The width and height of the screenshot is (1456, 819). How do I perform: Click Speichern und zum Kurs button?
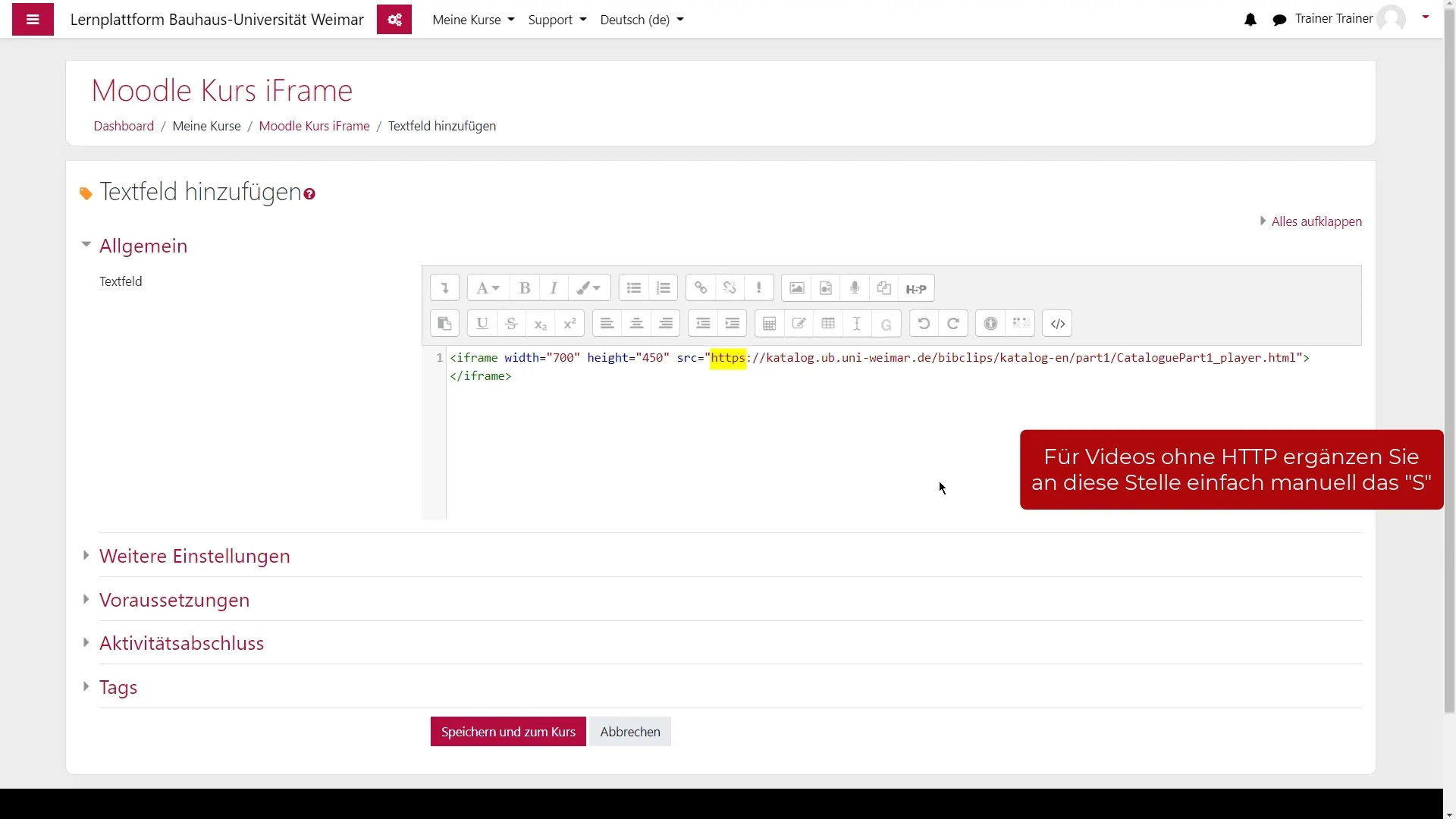[508, 732]
